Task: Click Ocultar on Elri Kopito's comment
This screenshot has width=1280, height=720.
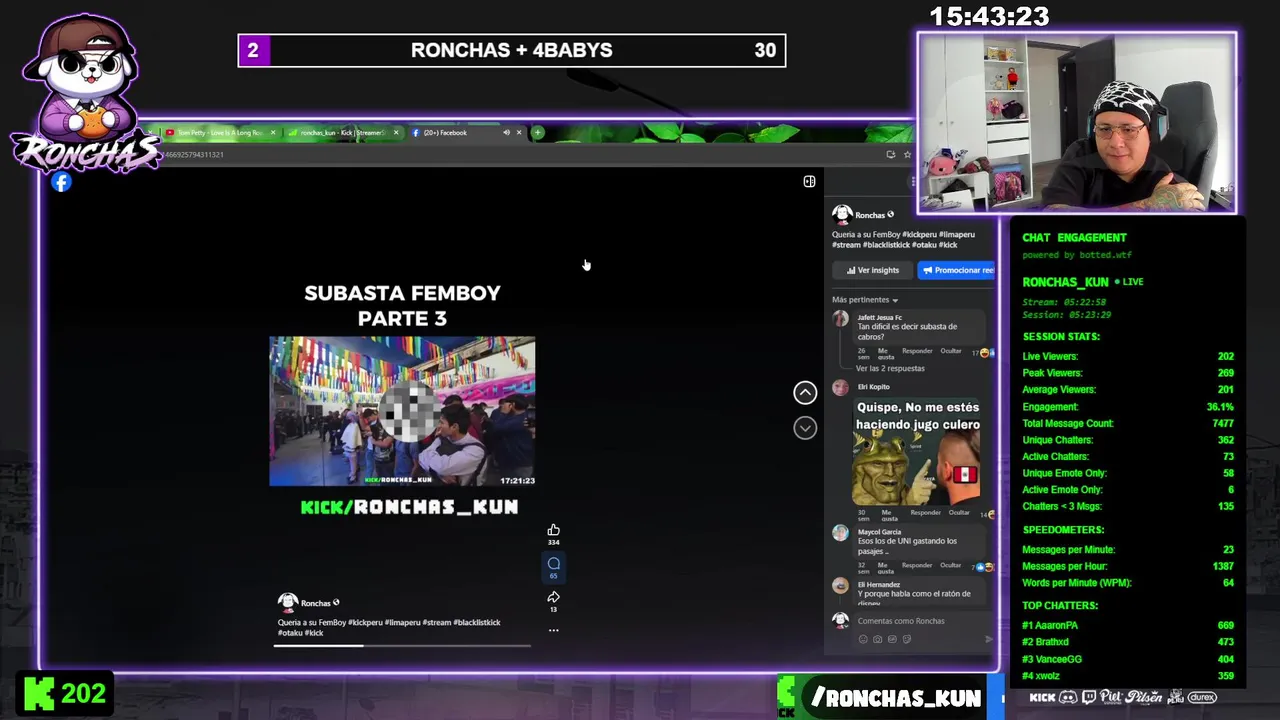Action: [x=959, y=512]
